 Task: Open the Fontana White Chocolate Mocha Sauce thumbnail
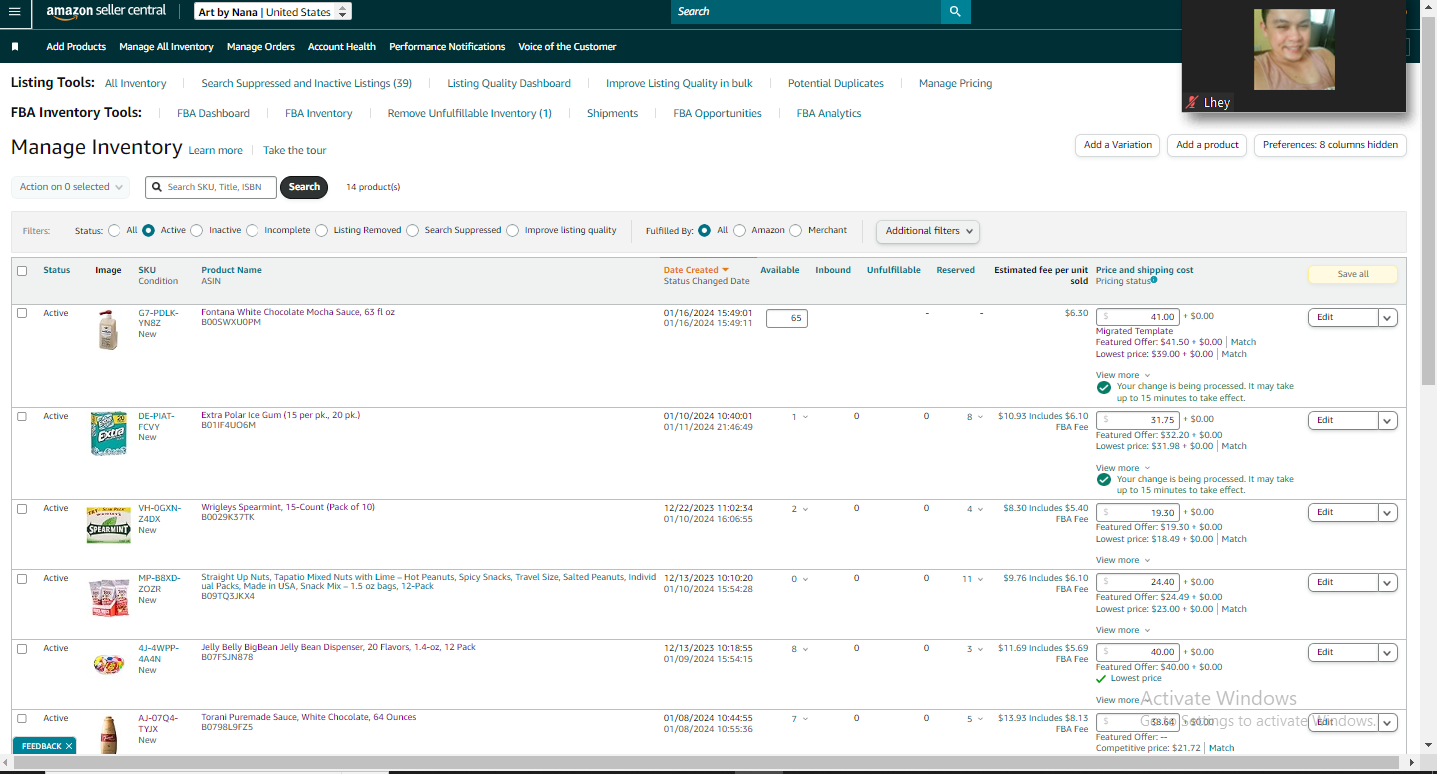tap(108, 330)
